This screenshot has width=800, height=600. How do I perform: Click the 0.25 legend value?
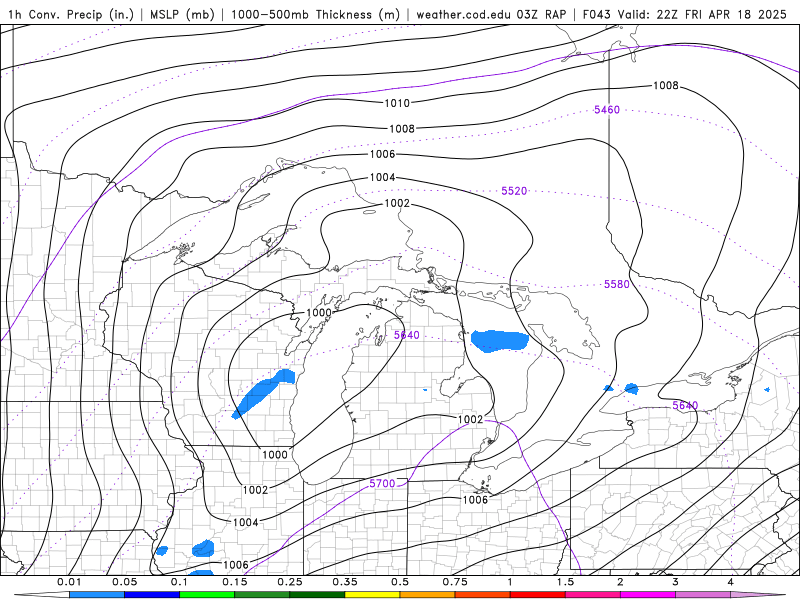click(x=289, y=582)
